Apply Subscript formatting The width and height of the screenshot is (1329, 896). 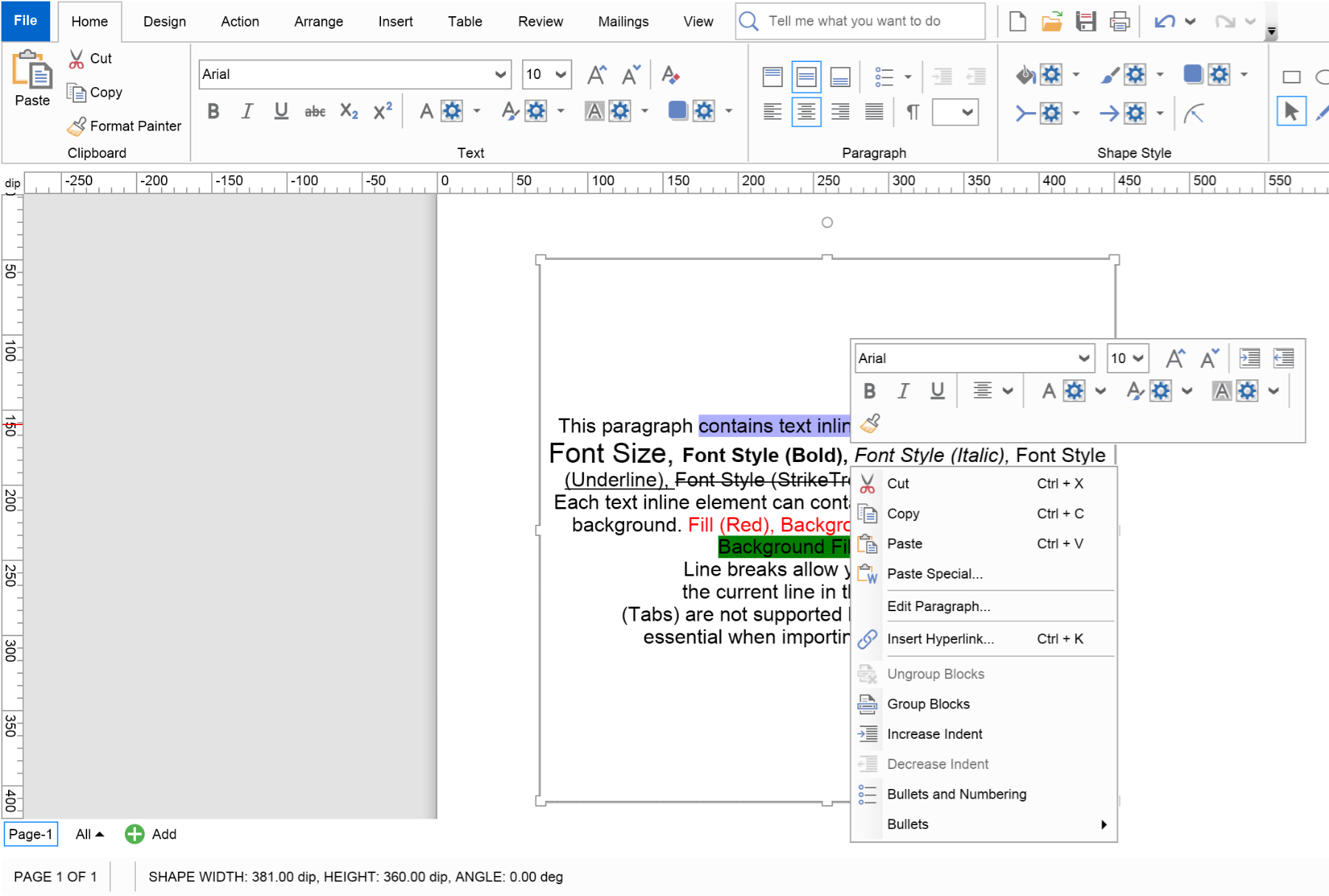(348, 111)
